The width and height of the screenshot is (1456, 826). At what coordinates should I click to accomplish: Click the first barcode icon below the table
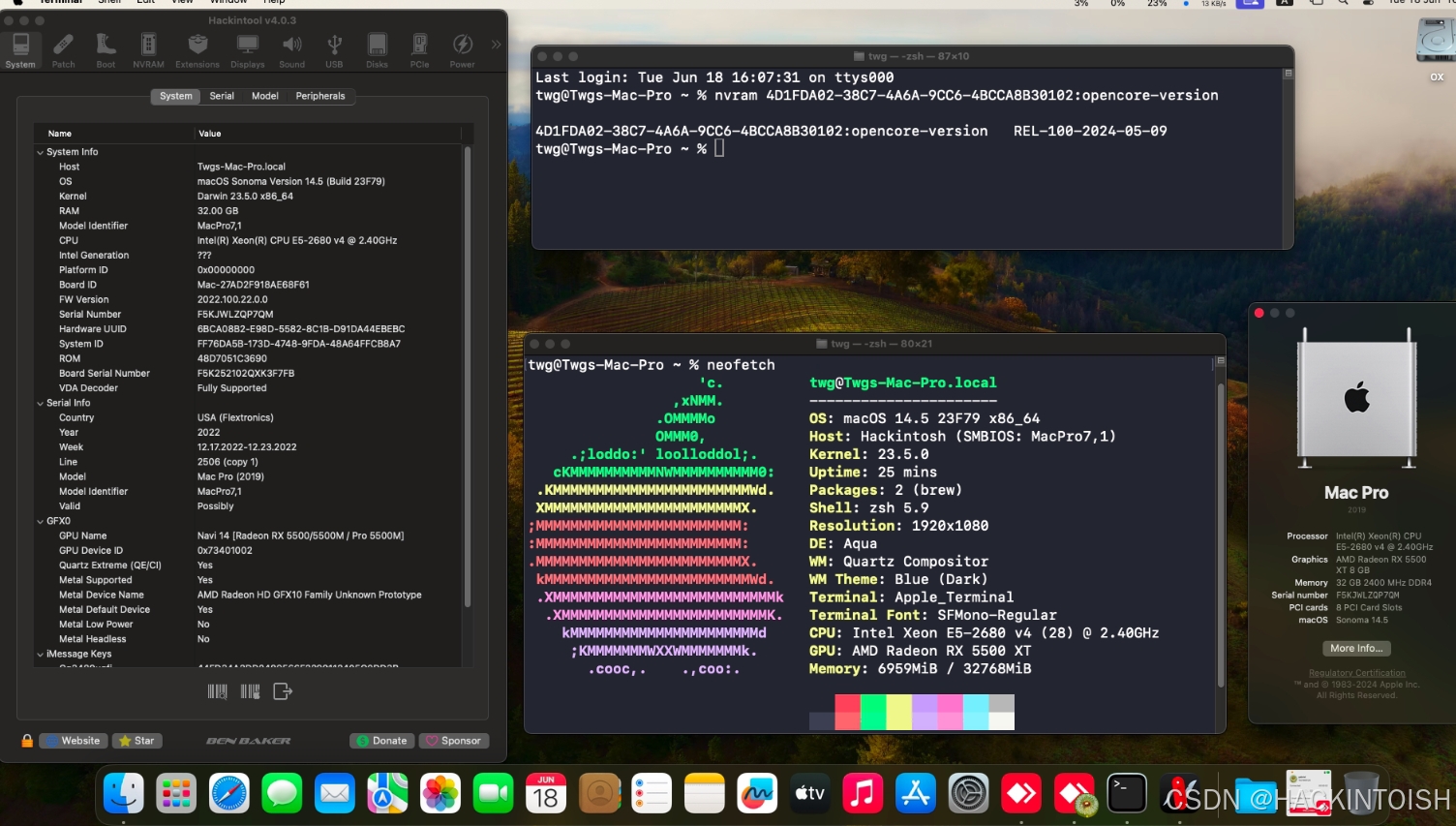tap(218, 691)
